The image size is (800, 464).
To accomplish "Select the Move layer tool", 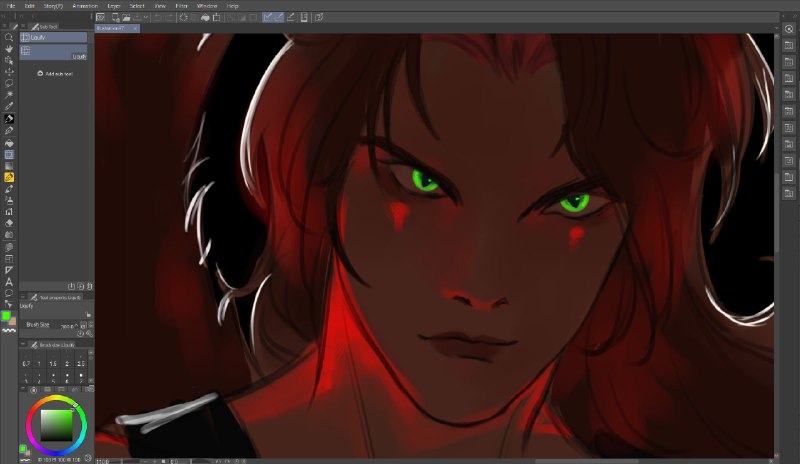I will click(9, 72).
